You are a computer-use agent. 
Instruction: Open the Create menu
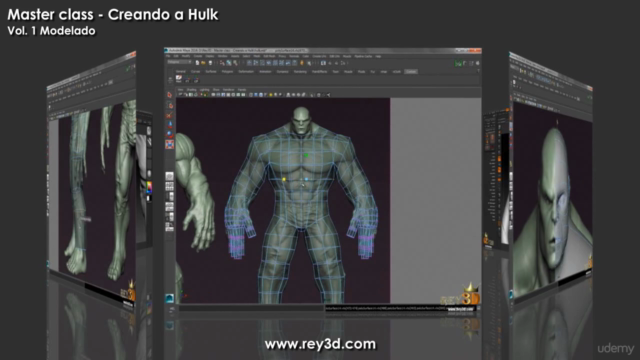[198, 56]
